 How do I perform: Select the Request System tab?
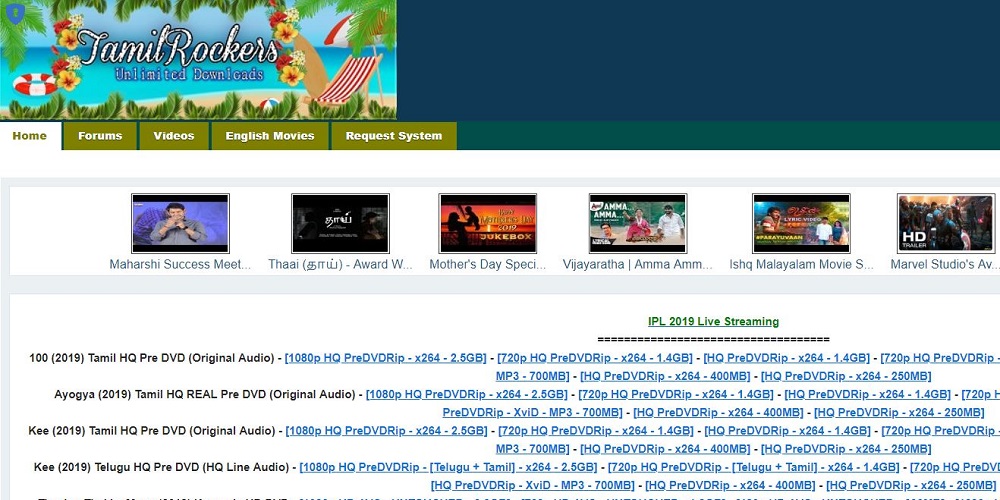[x=393, y=136]
